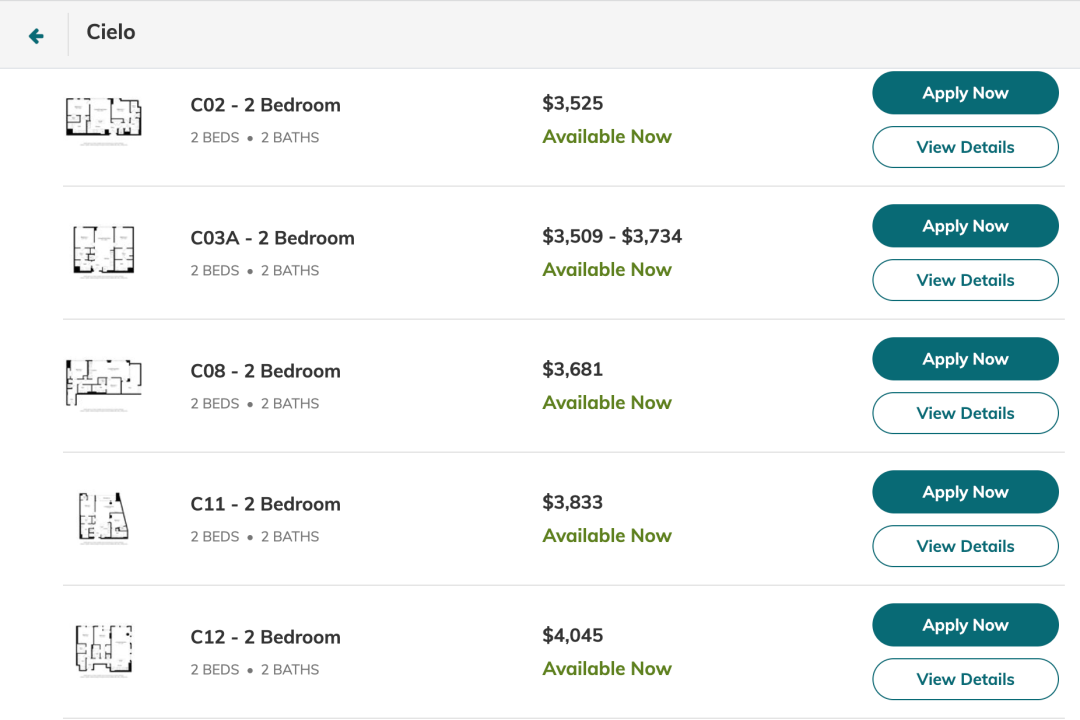Open the C08 floor plan thumbnail
This screenshot has width=1080, height=720.
(103, 384)
